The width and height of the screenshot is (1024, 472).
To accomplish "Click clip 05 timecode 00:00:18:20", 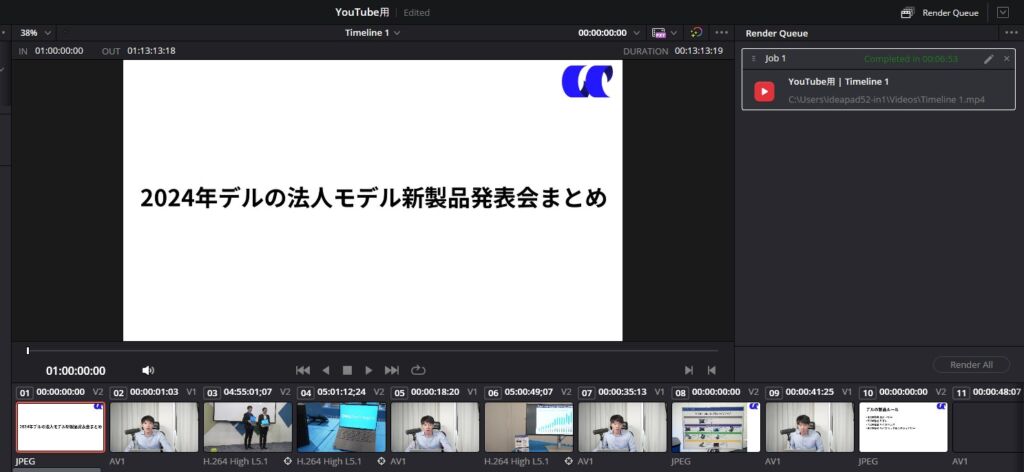I will tap(435, 392).
